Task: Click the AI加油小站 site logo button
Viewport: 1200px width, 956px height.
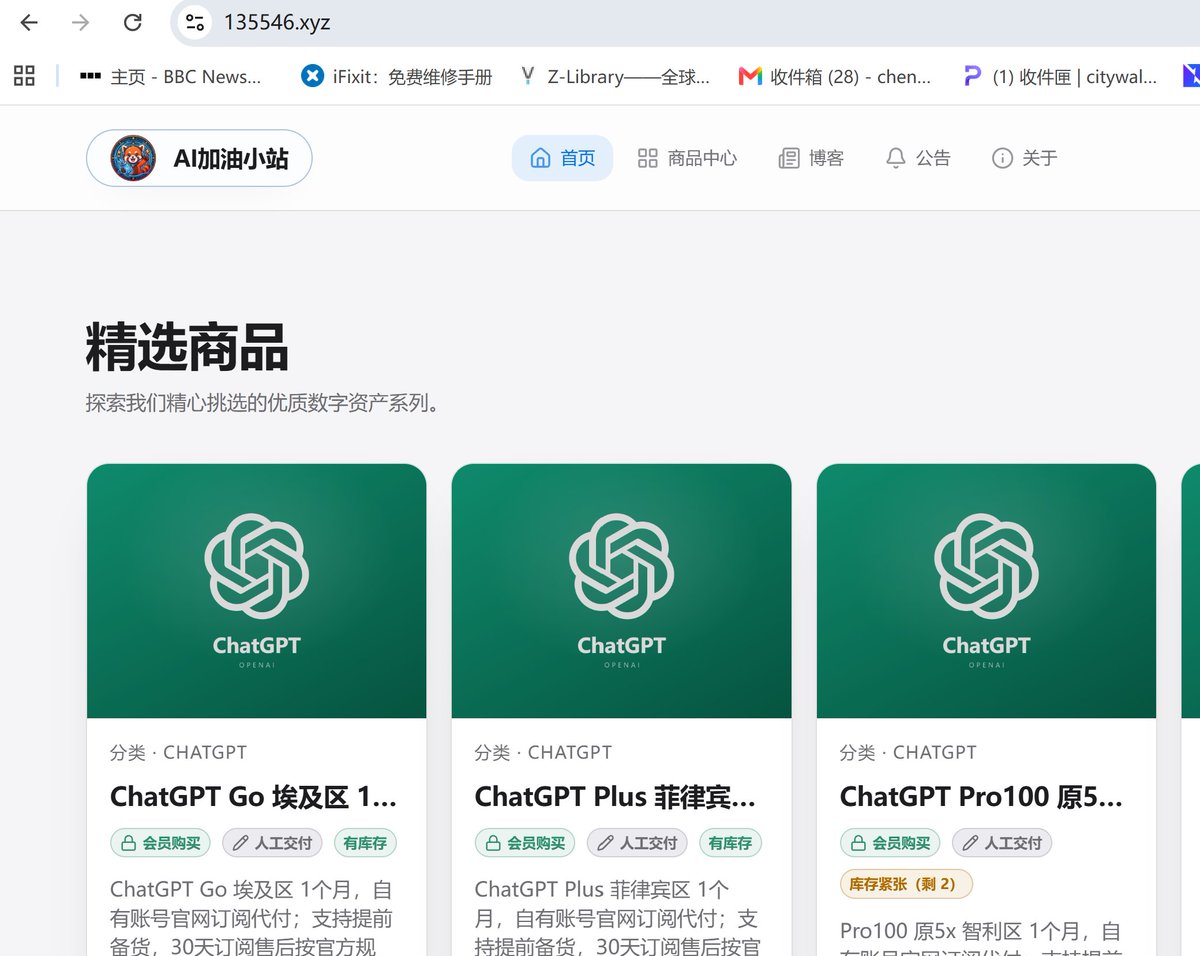Action: tap(199, 158)
